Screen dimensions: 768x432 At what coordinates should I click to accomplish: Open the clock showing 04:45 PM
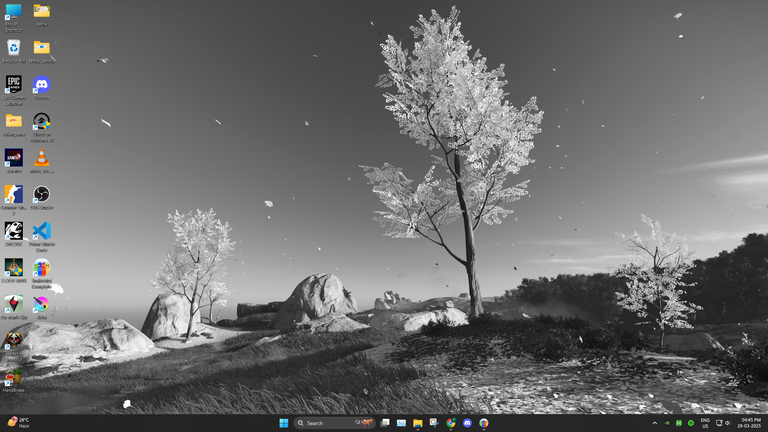tap(751, 423)
